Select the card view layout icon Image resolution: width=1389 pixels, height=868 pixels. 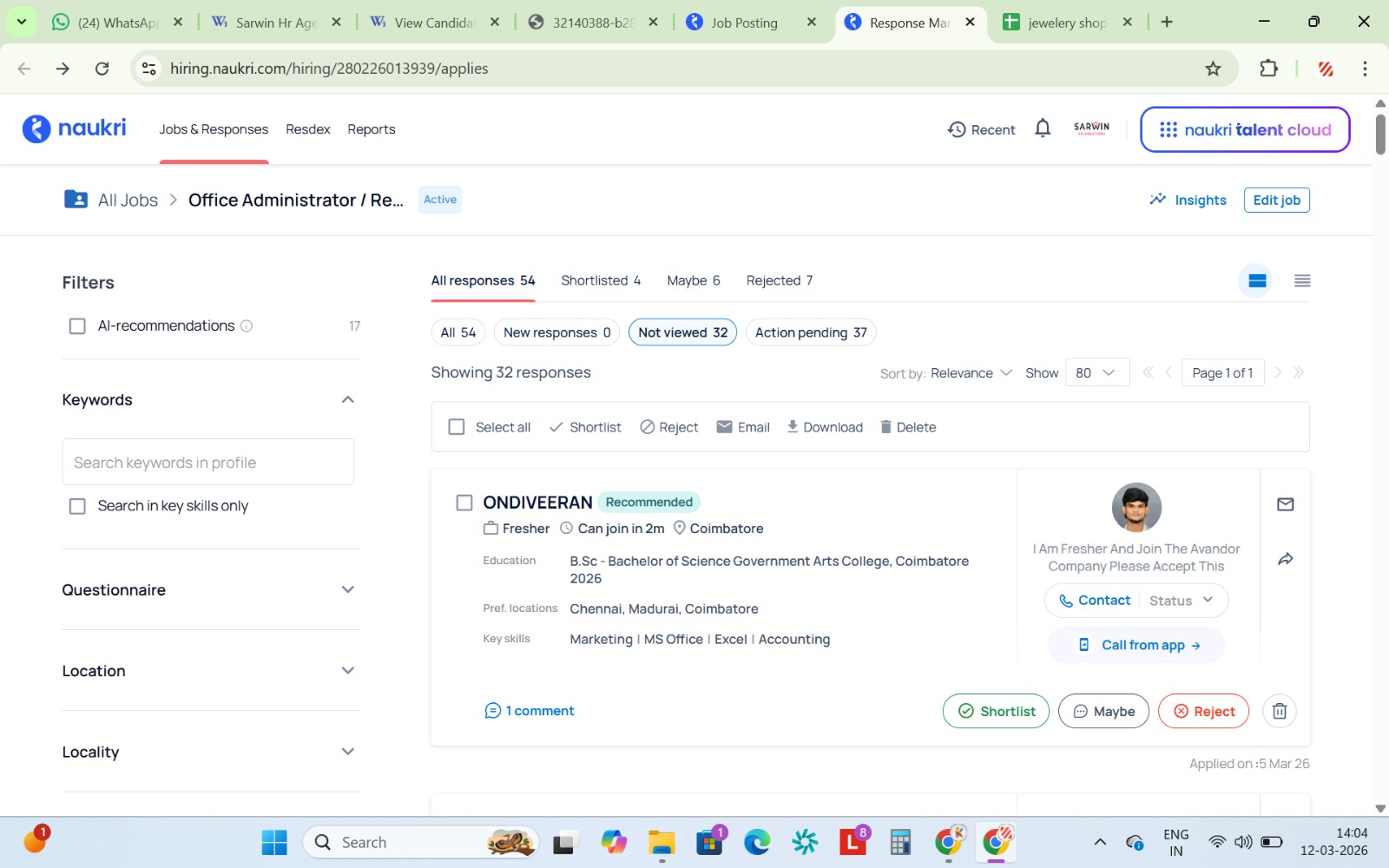pos(1256,280)
